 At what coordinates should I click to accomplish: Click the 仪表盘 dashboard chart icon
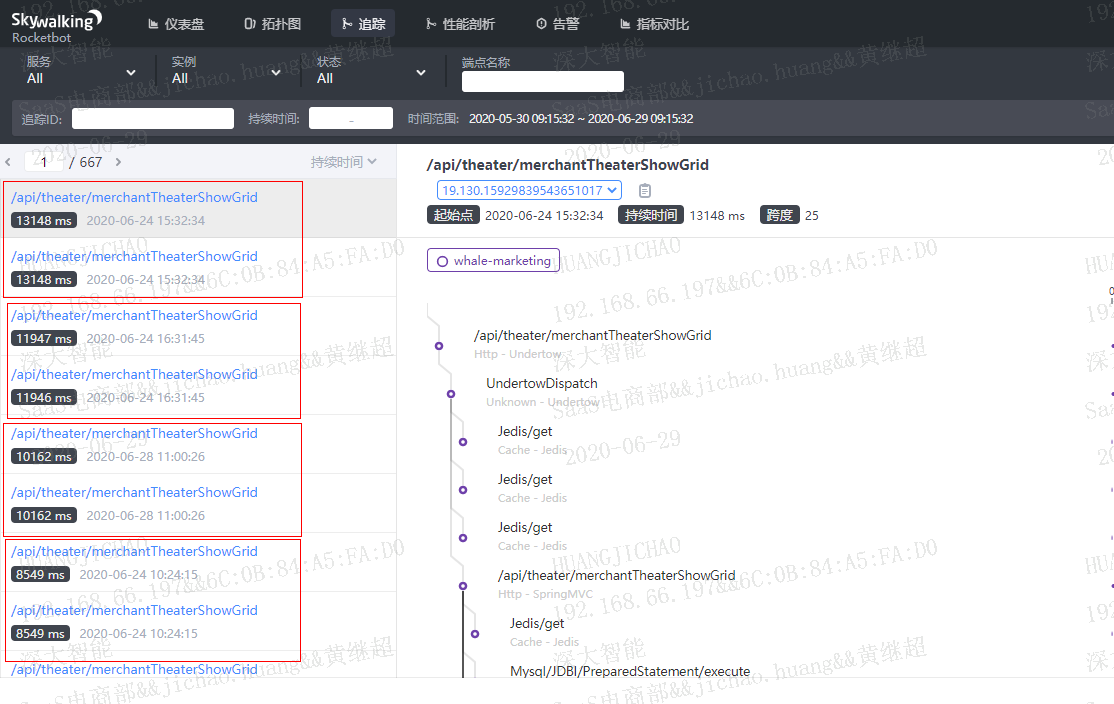click(153, 24)
